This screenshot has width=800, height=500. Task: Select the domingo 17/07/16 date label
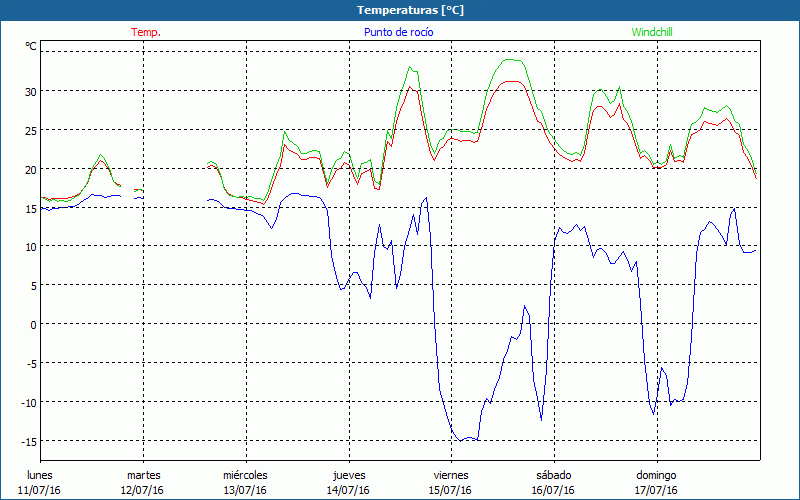(657, 482)
